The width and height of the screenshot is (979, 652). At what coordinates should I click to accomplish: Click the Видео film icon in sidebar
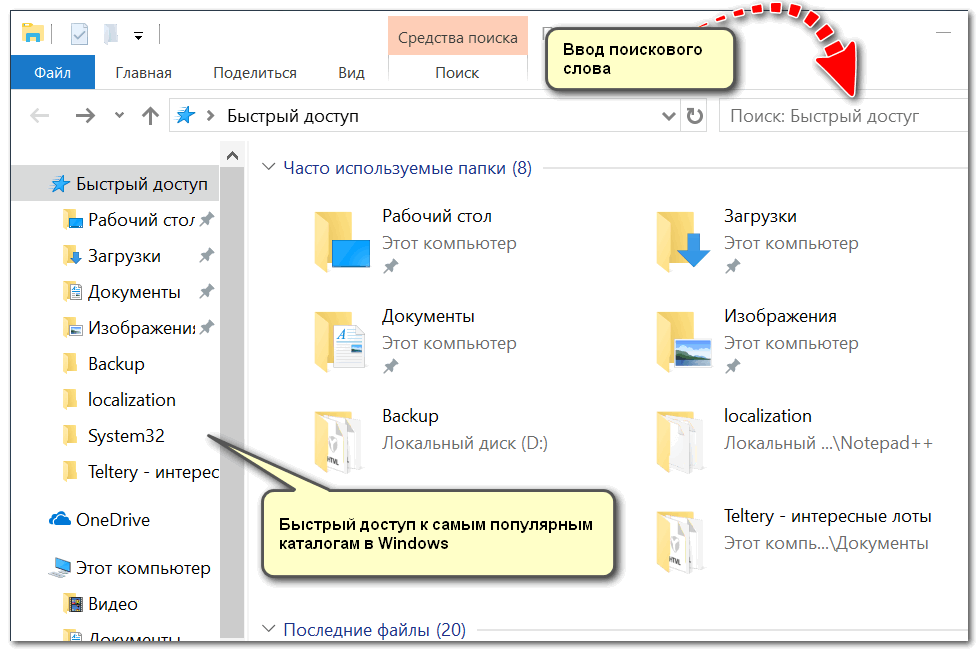coord(74,604)
